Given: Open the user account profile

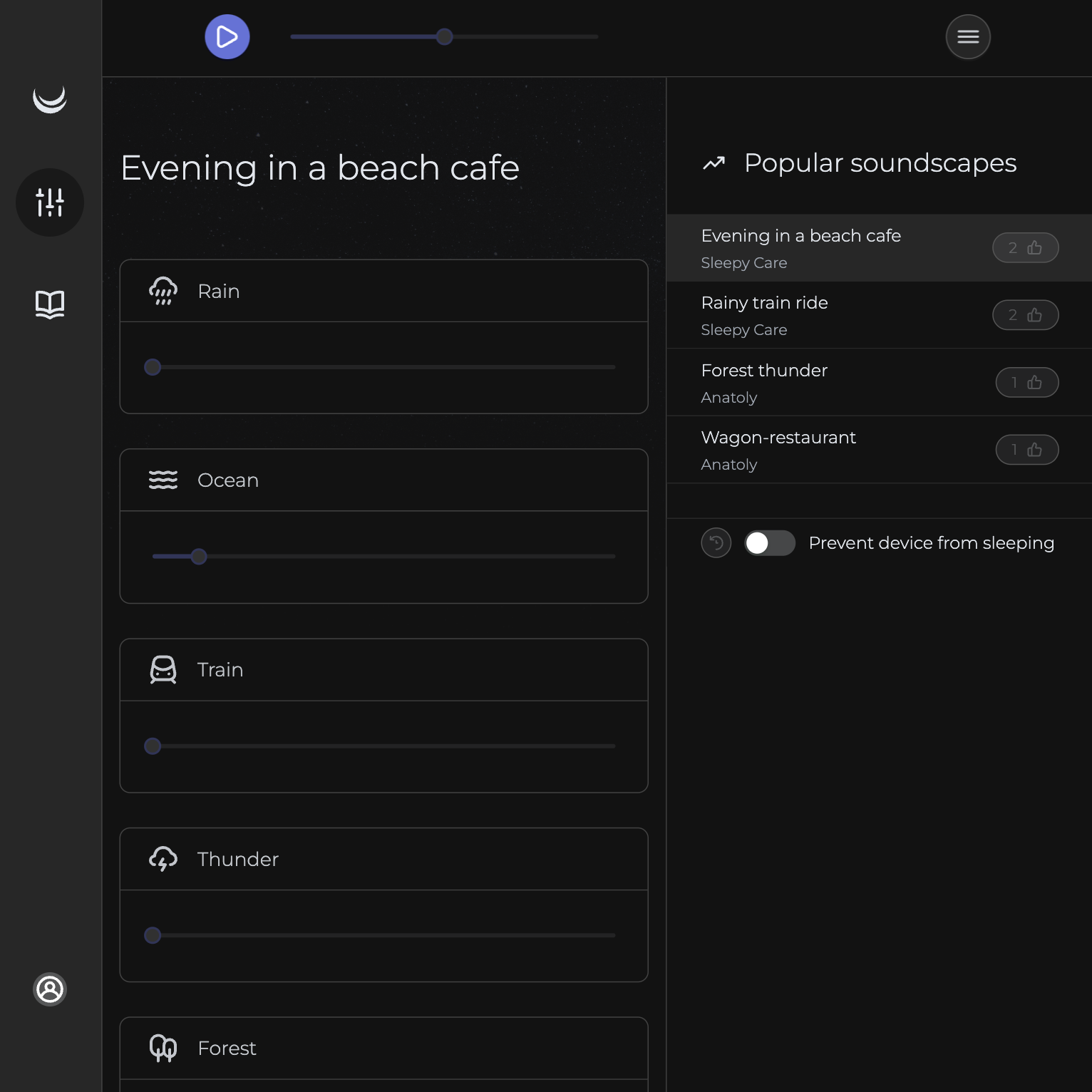Looking at the screenshot, I should click(50, 989).
